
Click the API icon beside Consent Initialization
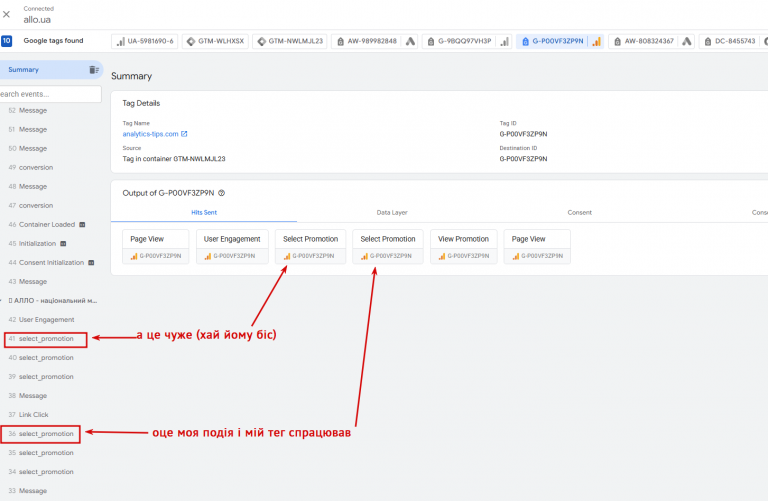click(x=91, y=263)
